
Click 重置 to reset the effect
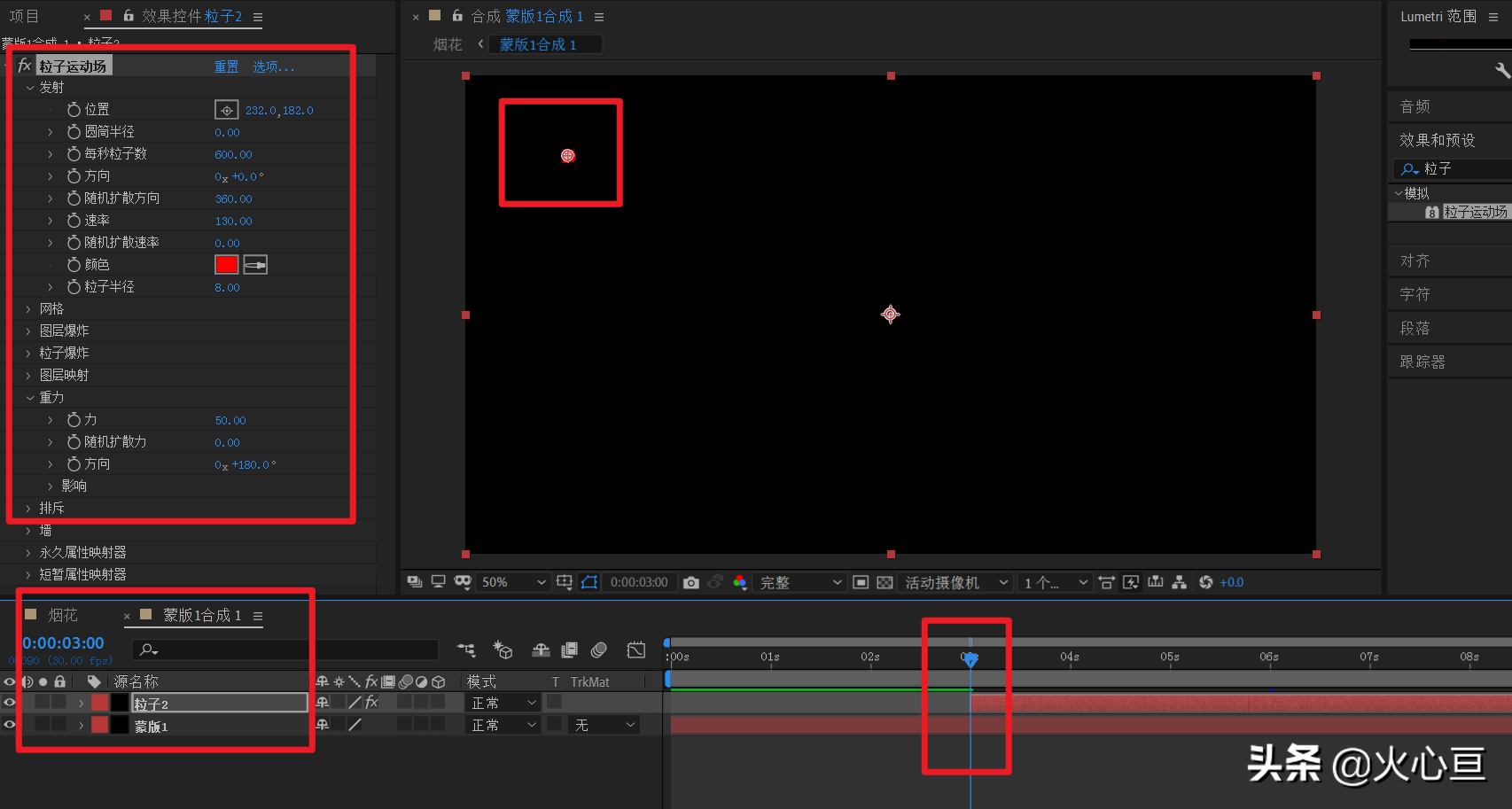click(226, 66)
